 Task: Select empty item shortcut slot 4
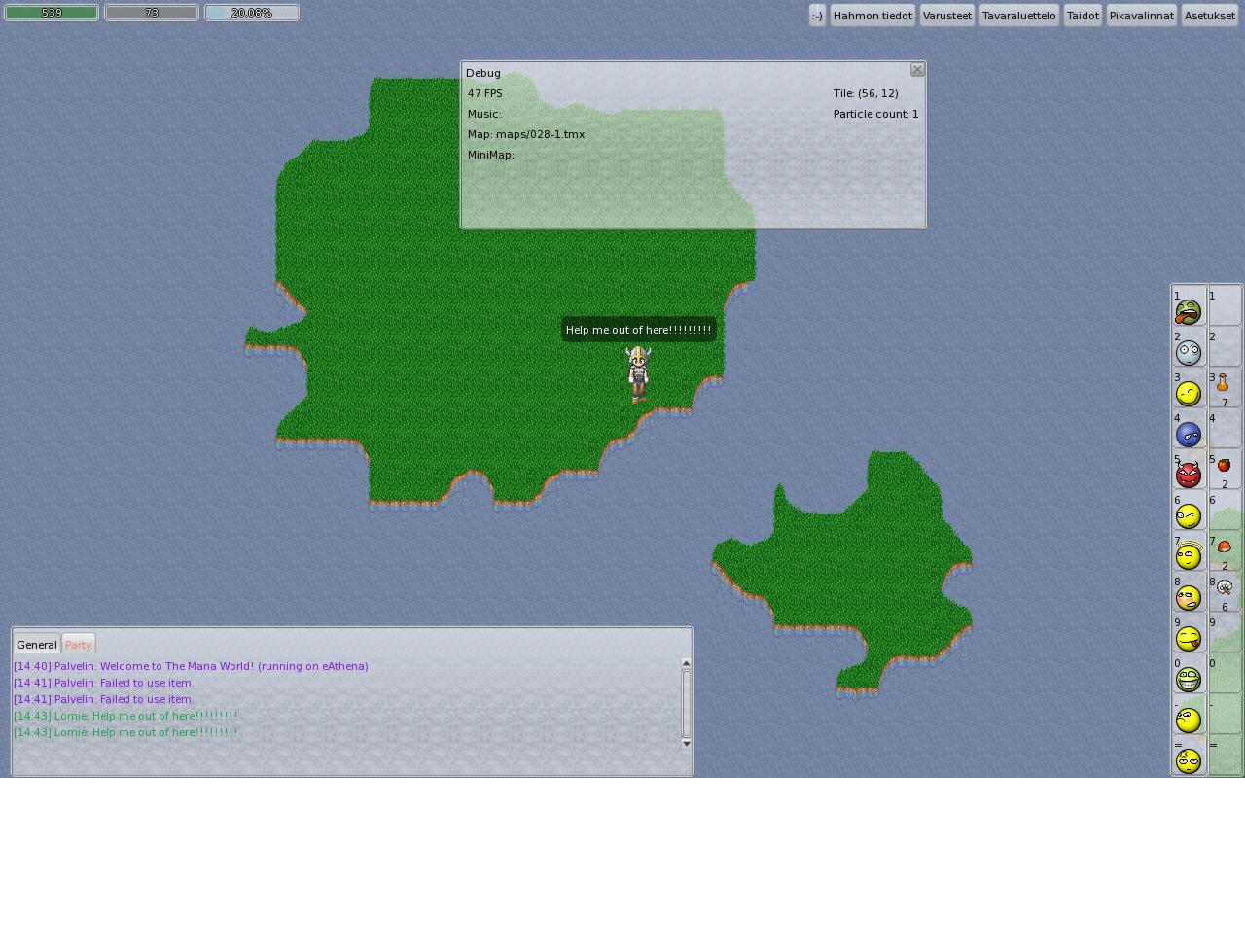(1225, 429)
